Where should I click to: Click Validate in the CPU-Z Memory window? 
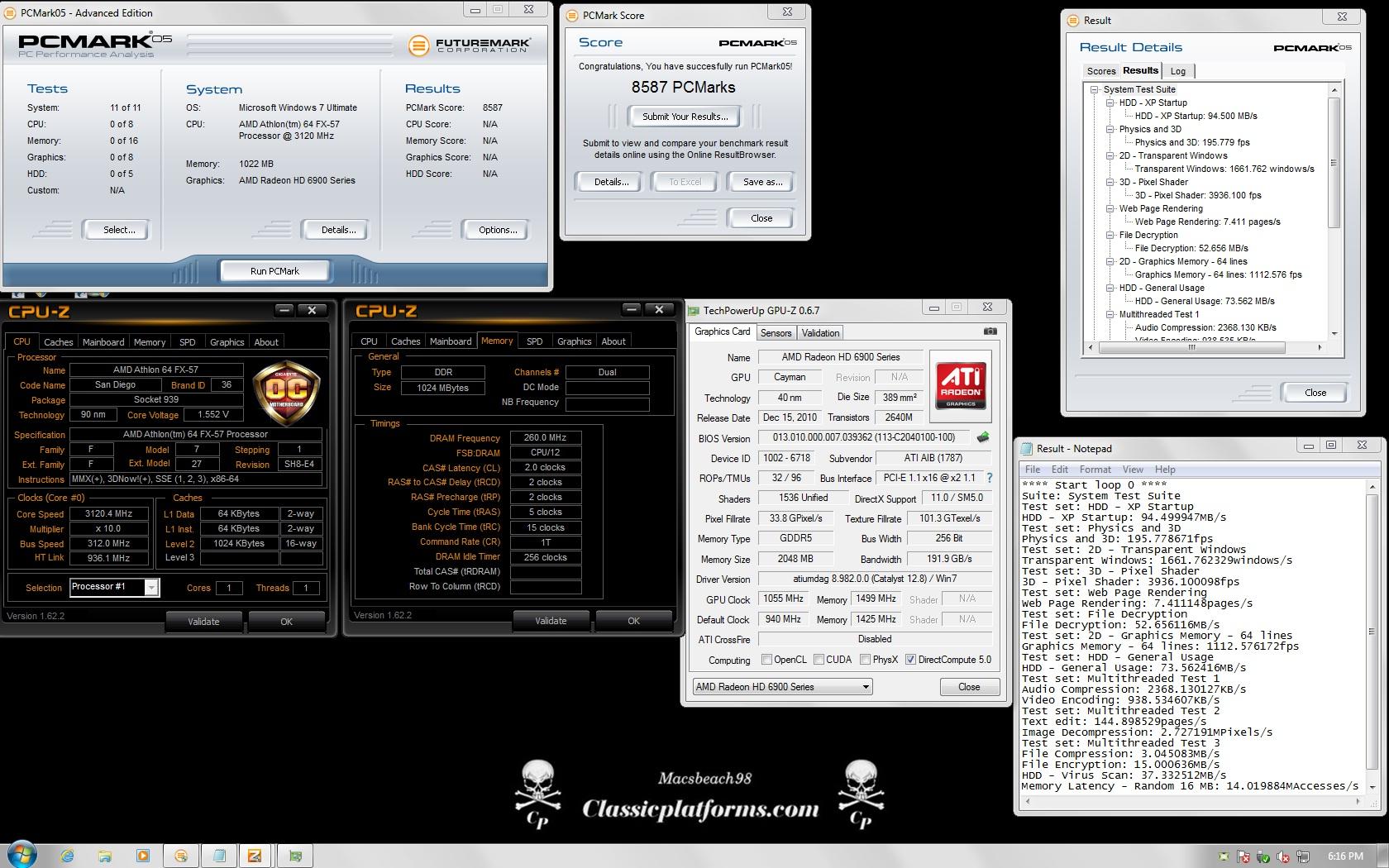tap(551, 621)
